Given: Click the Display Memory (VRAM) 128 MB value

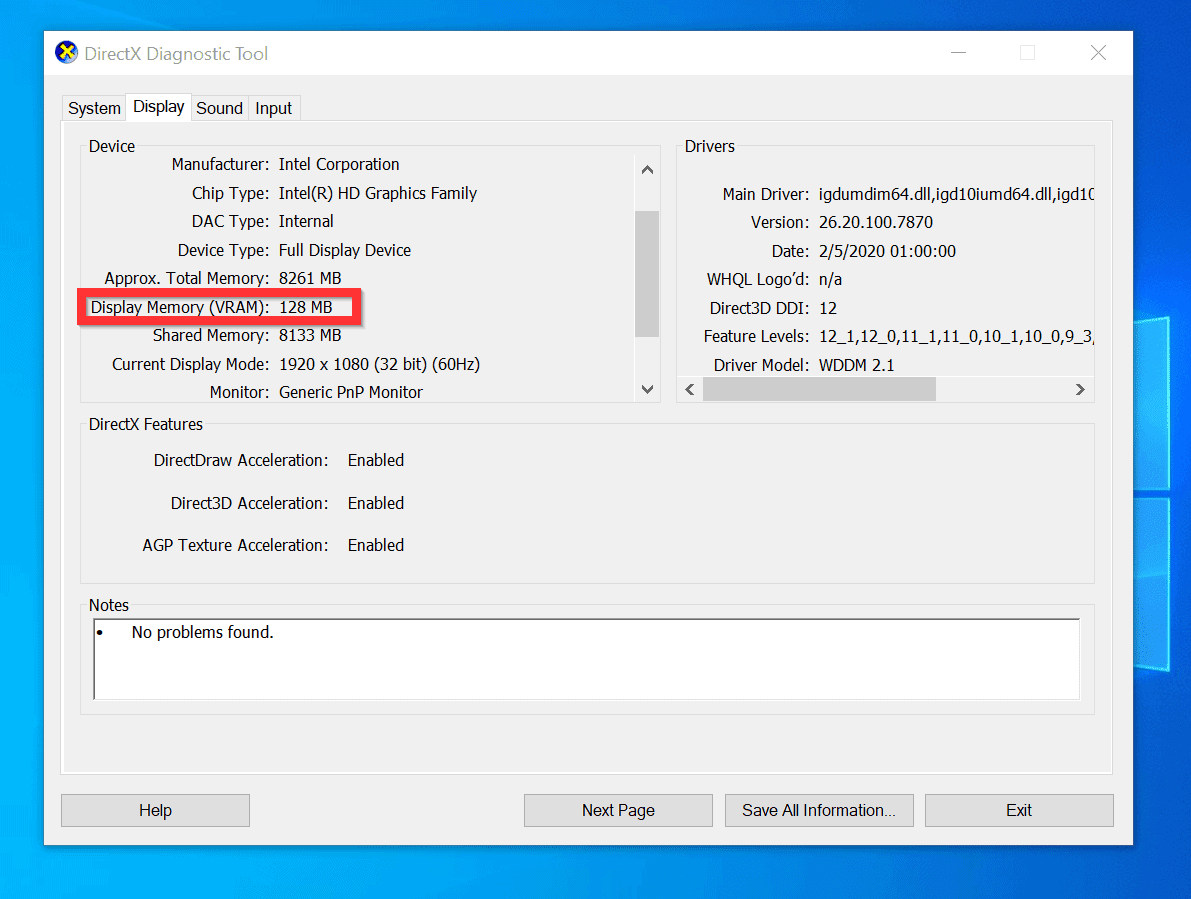Looking at the screenshot, I should [x=305, y=307].
